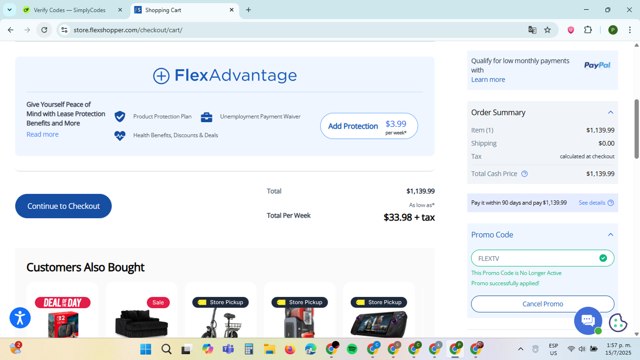Image resolution: width=640 pixels, height=360 pixels.
Task: Open live chat bubble
Action: [588, 320]
